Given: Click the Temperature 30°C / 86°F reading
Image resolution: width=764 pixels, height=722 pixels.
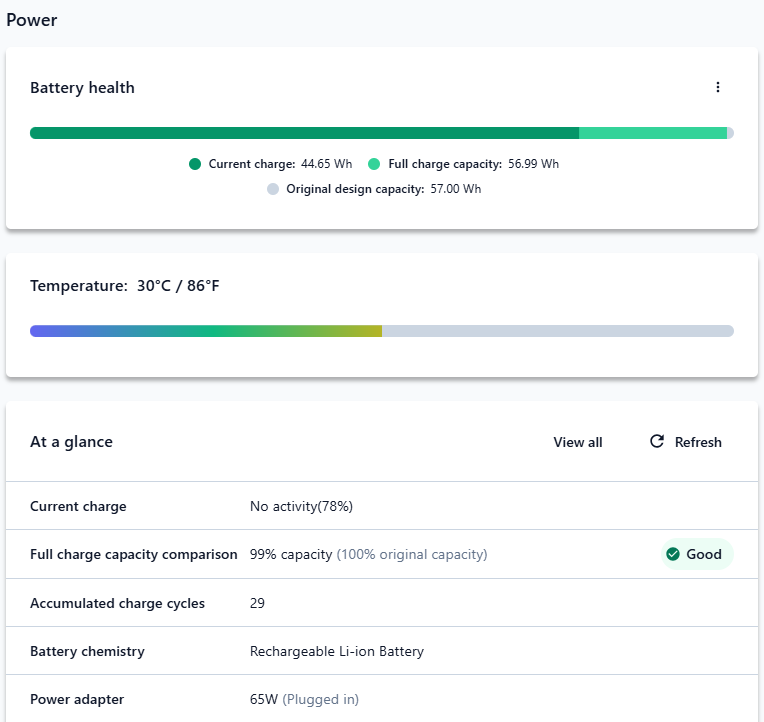Looking at the screenshot, I should (125, 285).
